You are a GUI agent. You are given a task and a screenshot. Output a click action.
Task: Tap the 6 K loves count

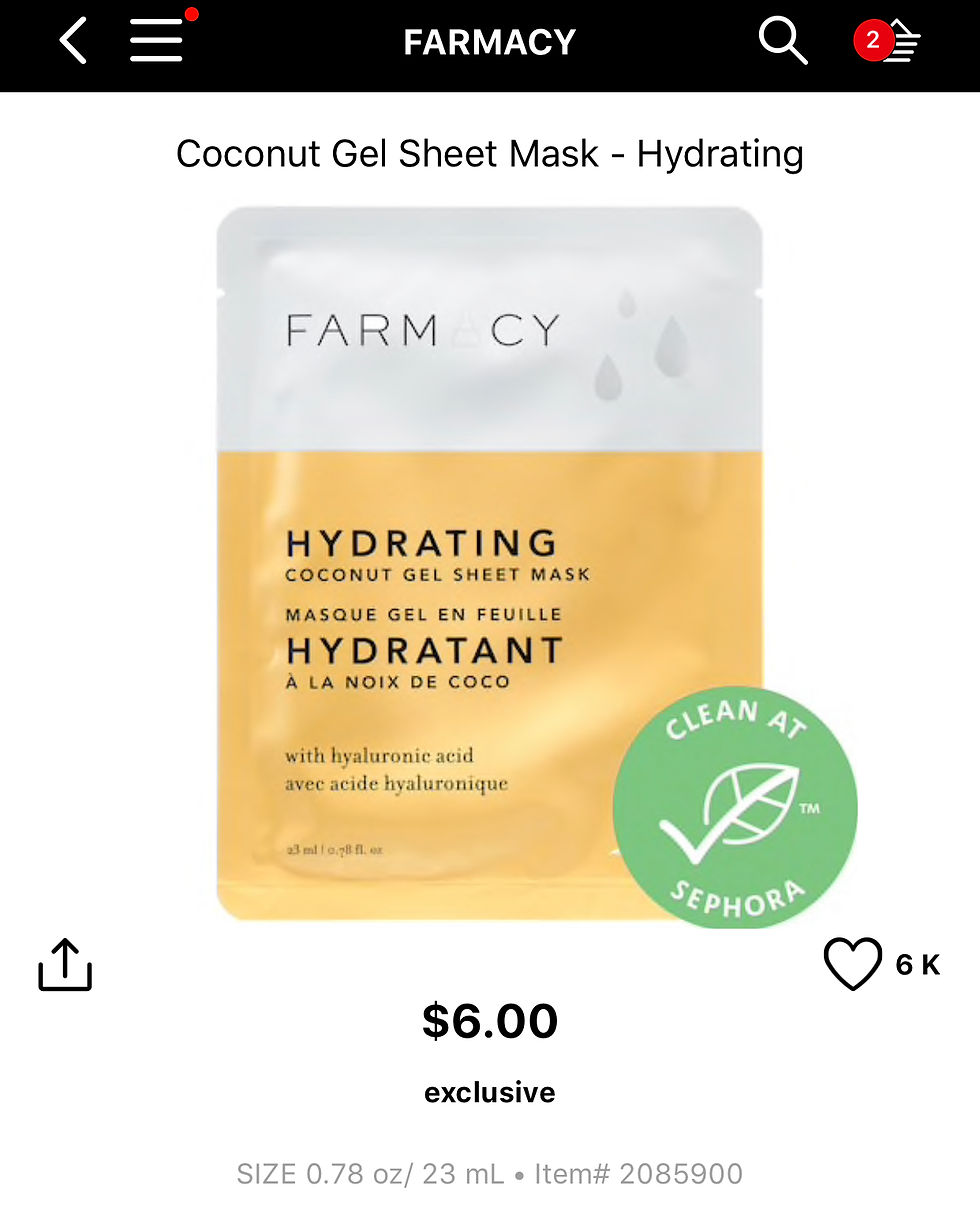coord(918,965)
